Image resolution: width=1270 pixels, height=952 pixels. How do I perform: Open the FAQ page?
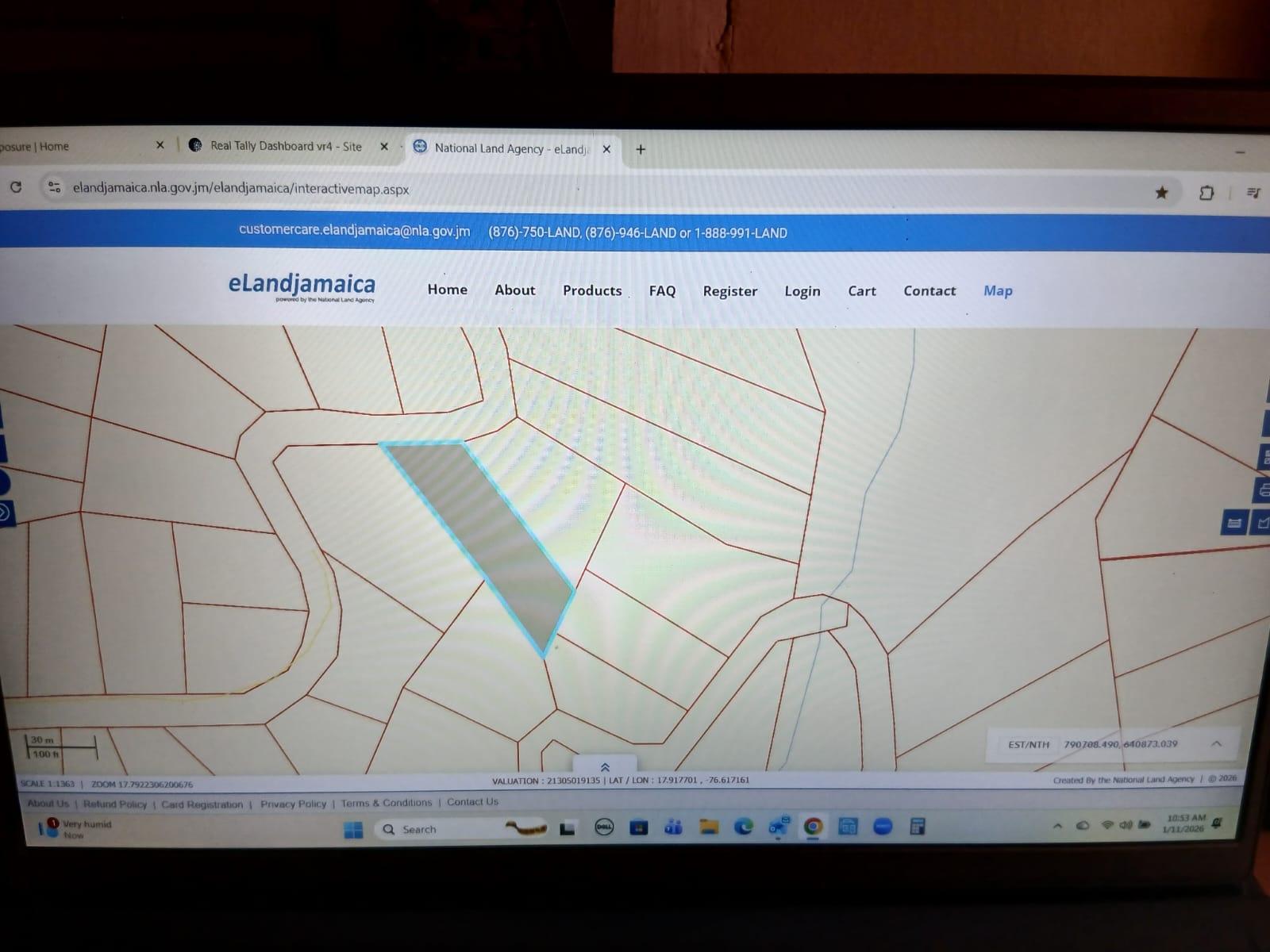[x=662, y=291]
